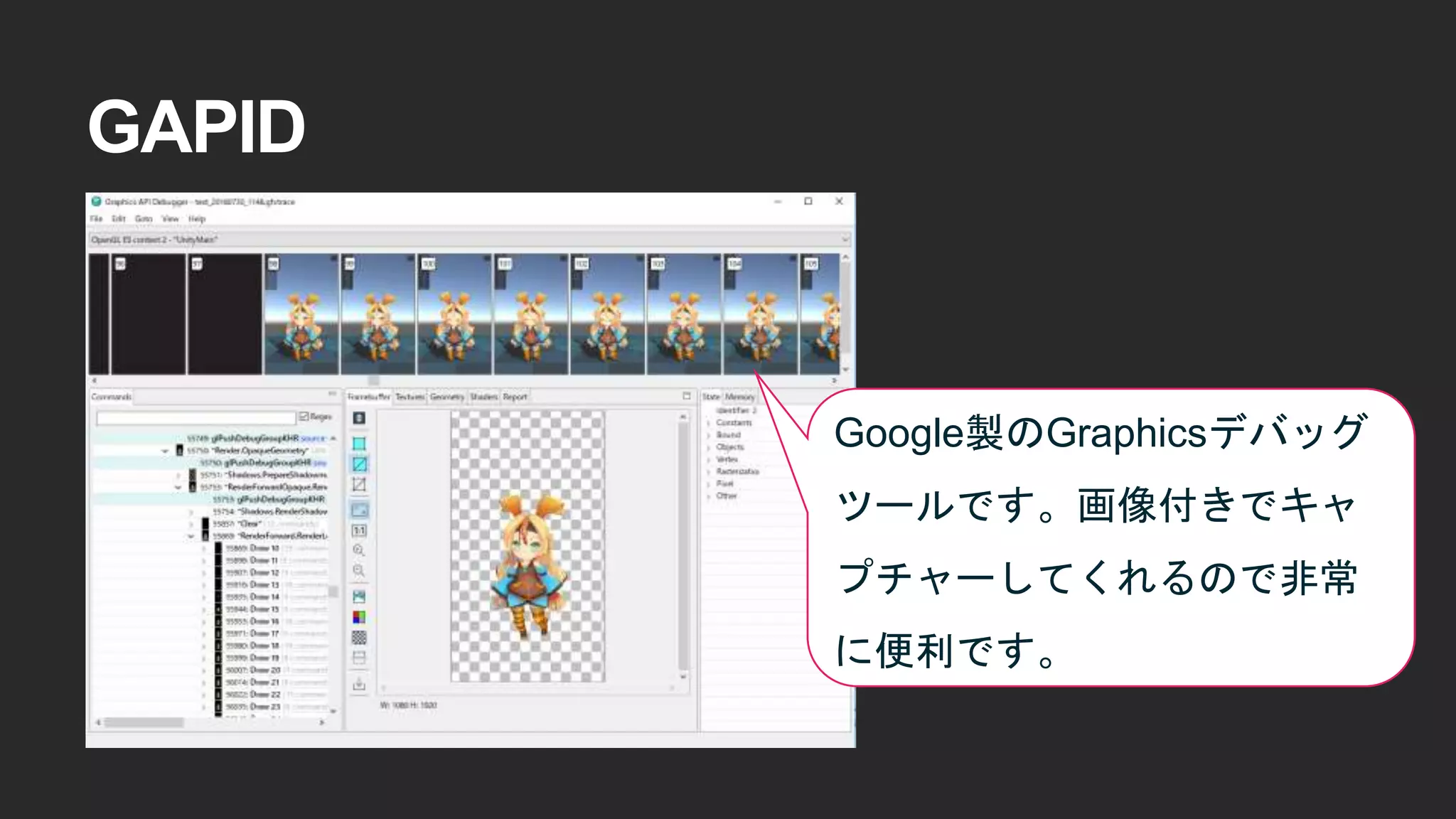Select the Bound state node

pyautogui.click(x=728, y=435)
